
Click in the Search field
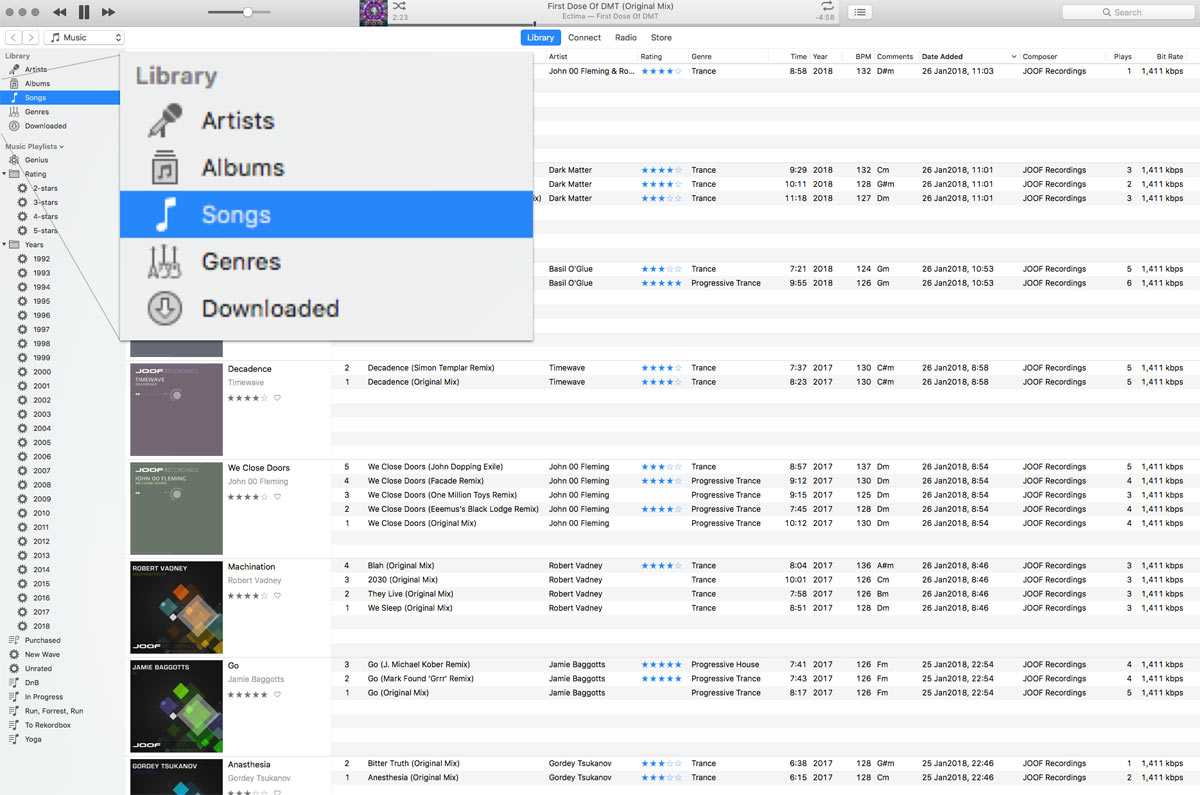pyautogui.click(x=1127, y=12)
